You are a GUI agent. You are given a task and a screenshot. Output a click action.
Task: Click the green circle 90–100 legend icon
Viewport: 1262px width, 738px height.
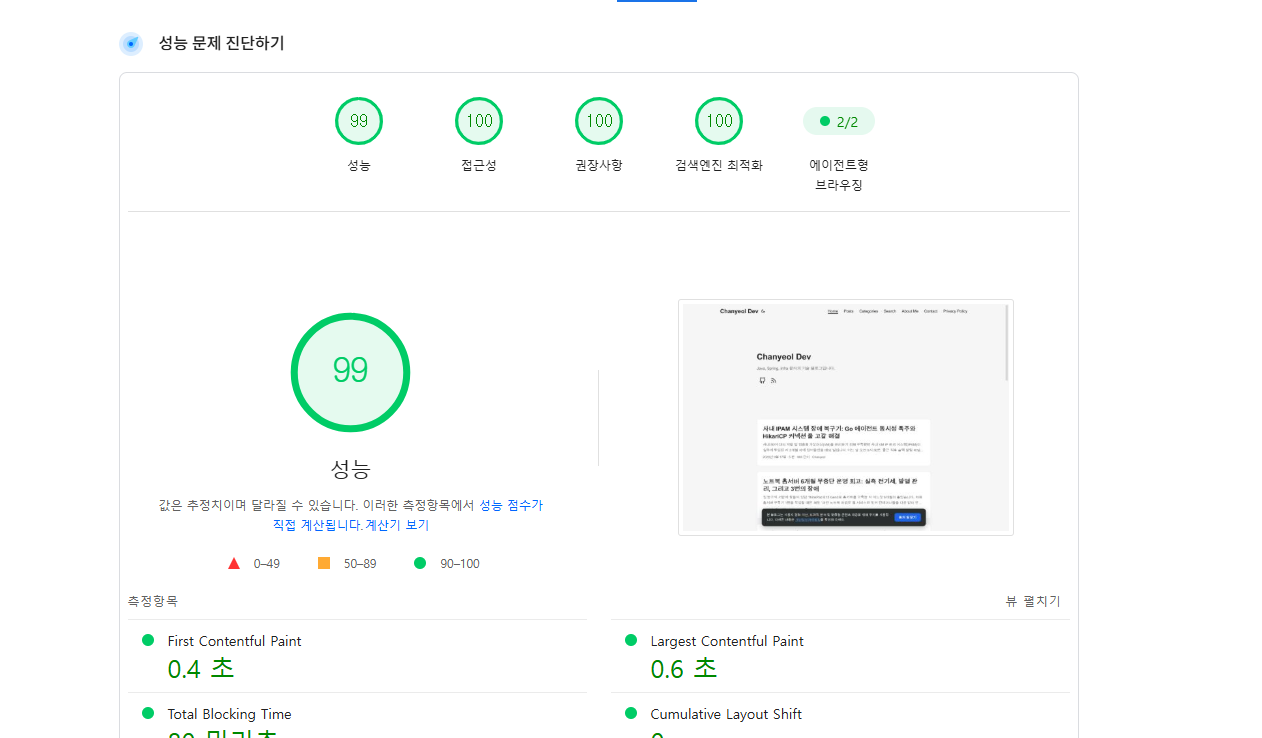(x=420, y=563)
